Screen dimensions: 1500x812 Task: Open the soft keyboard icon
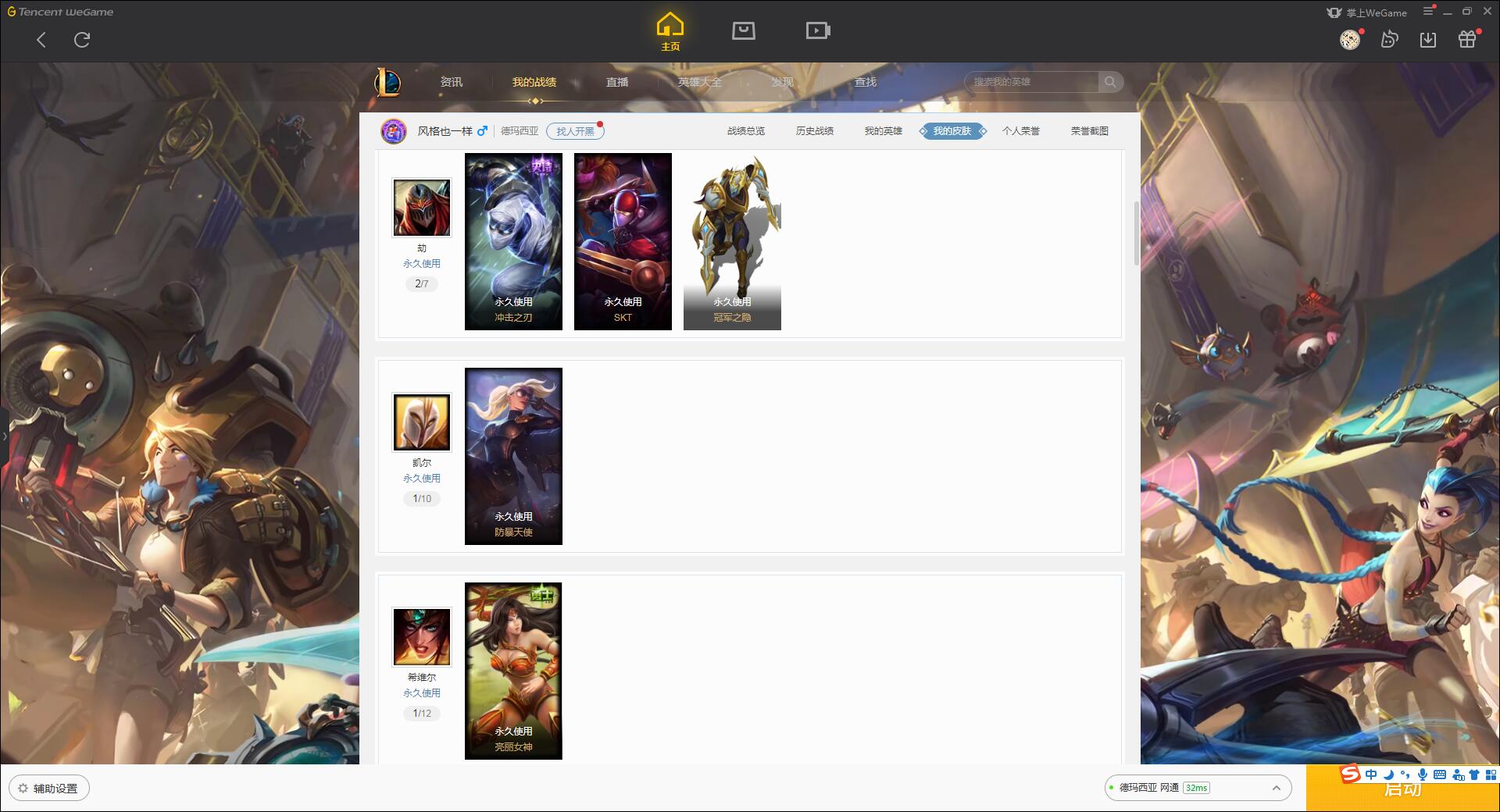coord(1440,775)
